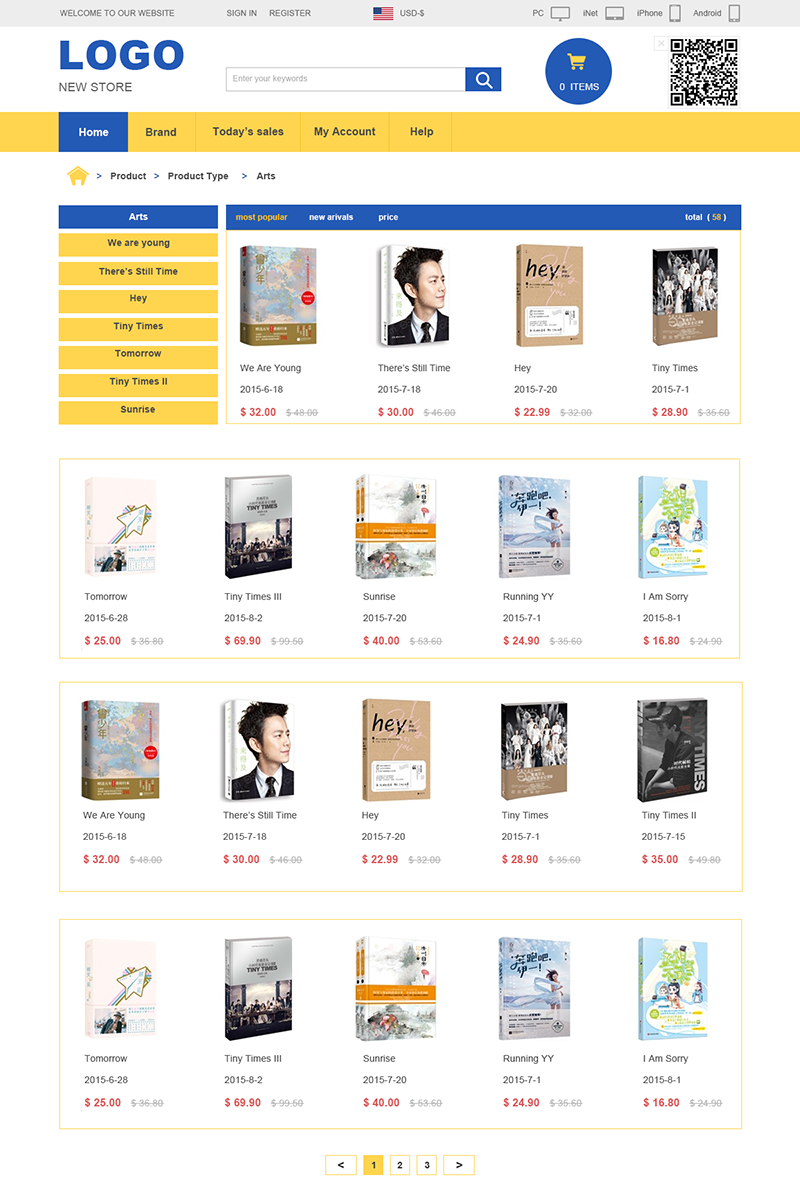Go to the next page arrow

pos(458,1164)
